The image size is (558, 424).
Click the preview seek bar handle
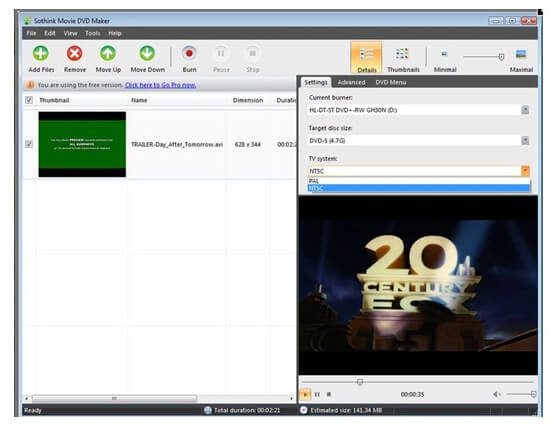(360, 382)
